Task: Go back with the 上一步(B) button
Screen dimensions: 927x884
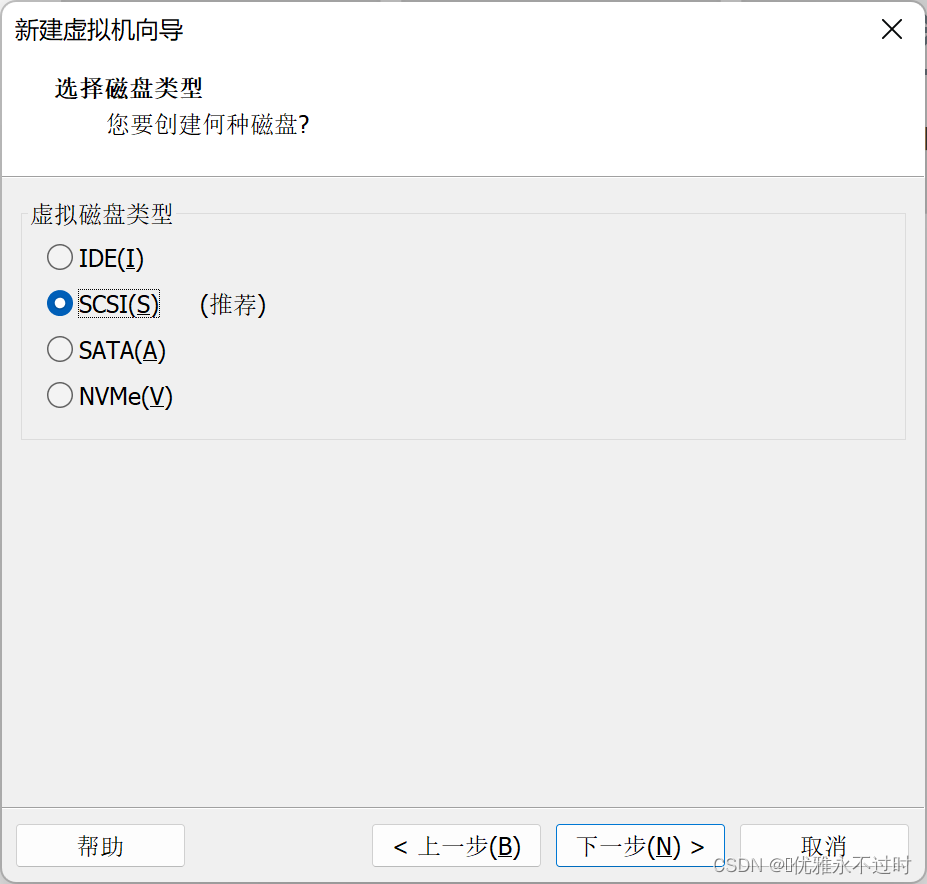Action: (456, 846)
